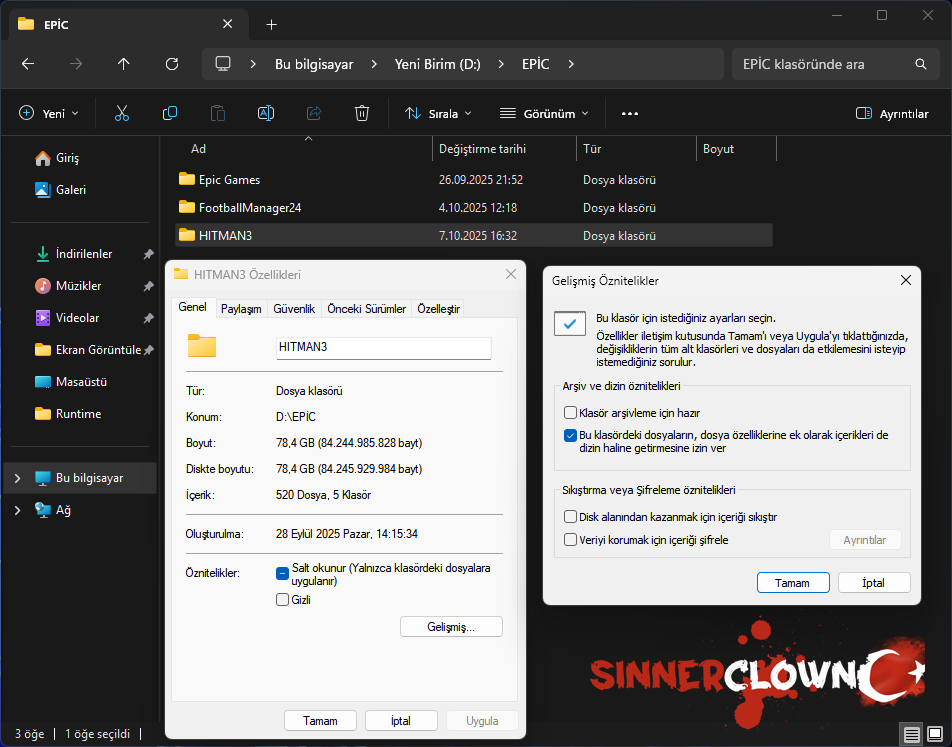This screenshot has width=952, height=747.
Task: Open the Sırala sort dropdown
Action: pos(438,114)
